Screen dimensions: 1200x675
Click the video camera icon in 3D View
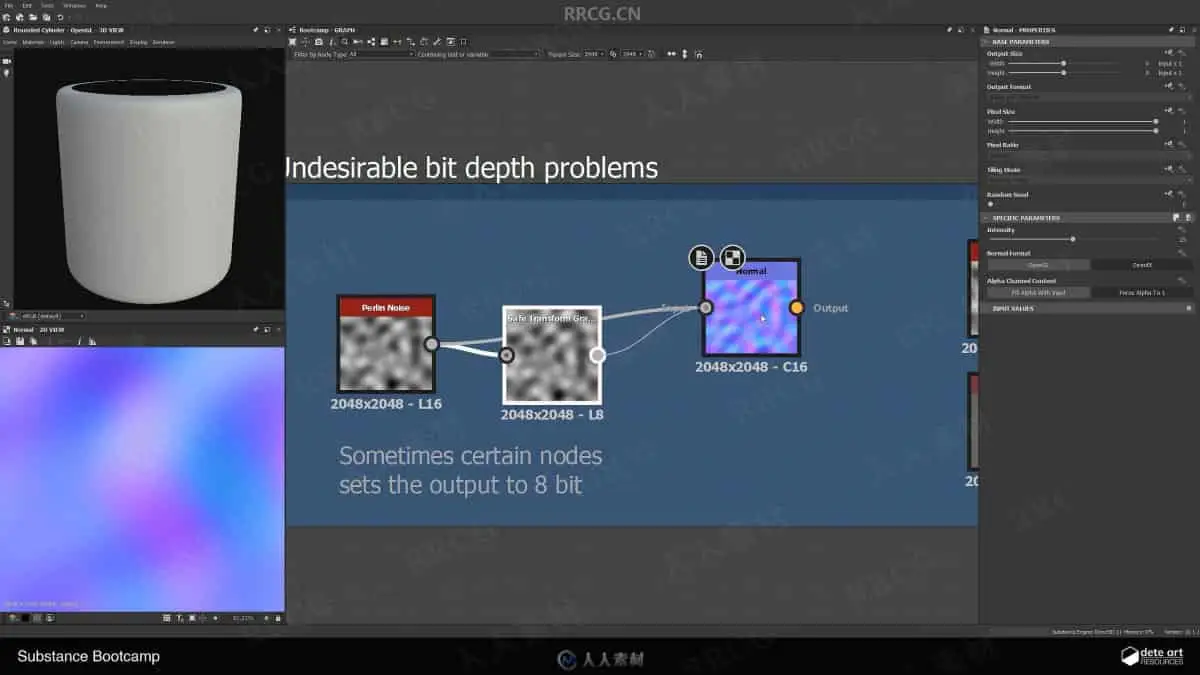pos(6,61)
